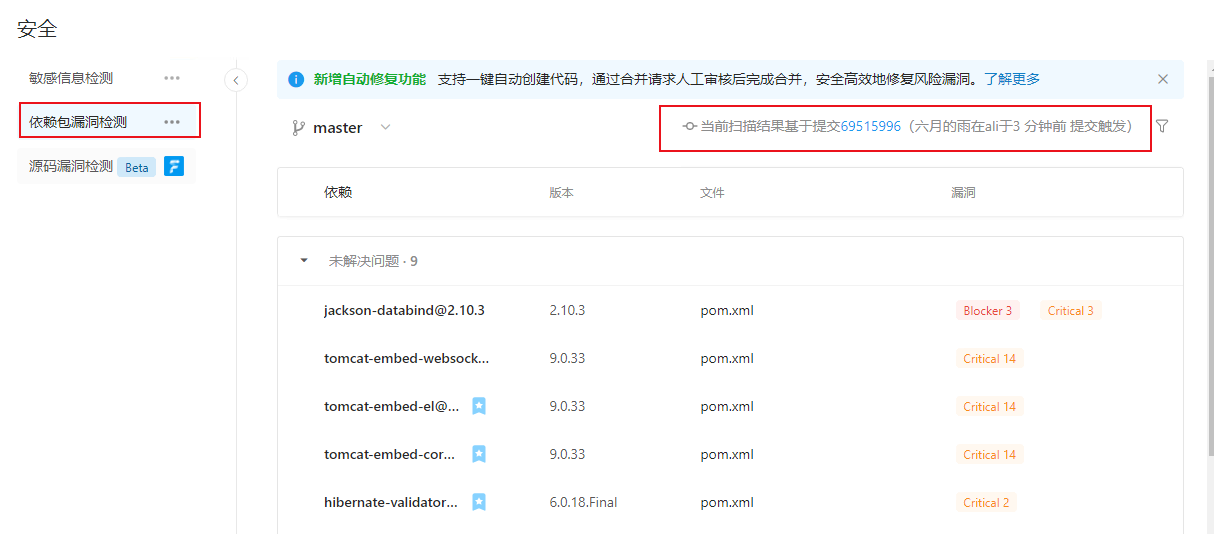The image size is (1214, 534).
Task: Select the 源码漏洞检测 menu item
Action: 71,166
